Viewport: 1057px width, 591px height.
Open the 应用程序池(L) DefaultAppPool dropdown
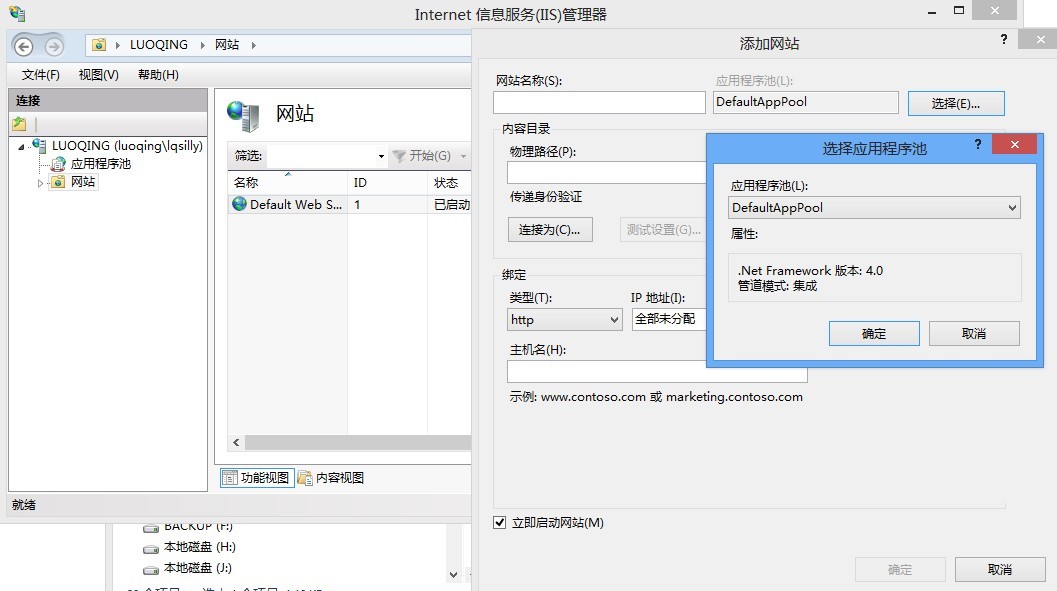pyautogui.click(x=874, y=208)
